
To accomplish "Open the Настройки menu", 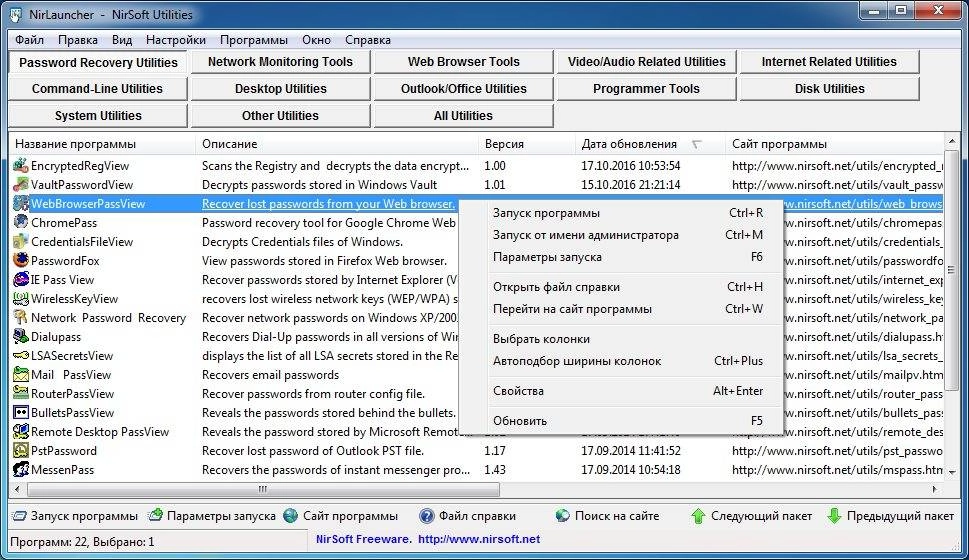I will coord(176,40).
